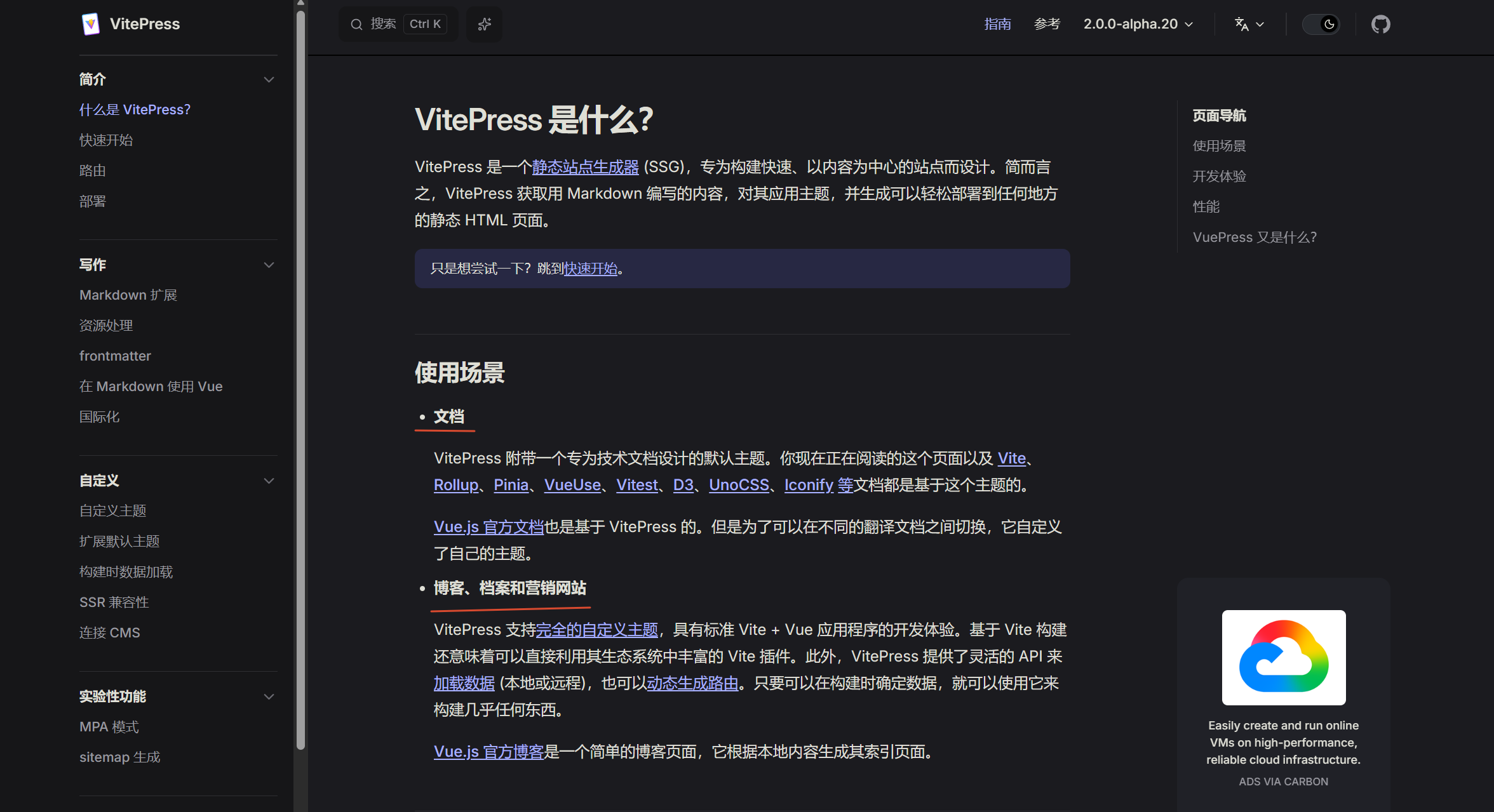1494x812 pixels.
Task: Open sitemap 生成 sidebar page
Action: (120, 757)
